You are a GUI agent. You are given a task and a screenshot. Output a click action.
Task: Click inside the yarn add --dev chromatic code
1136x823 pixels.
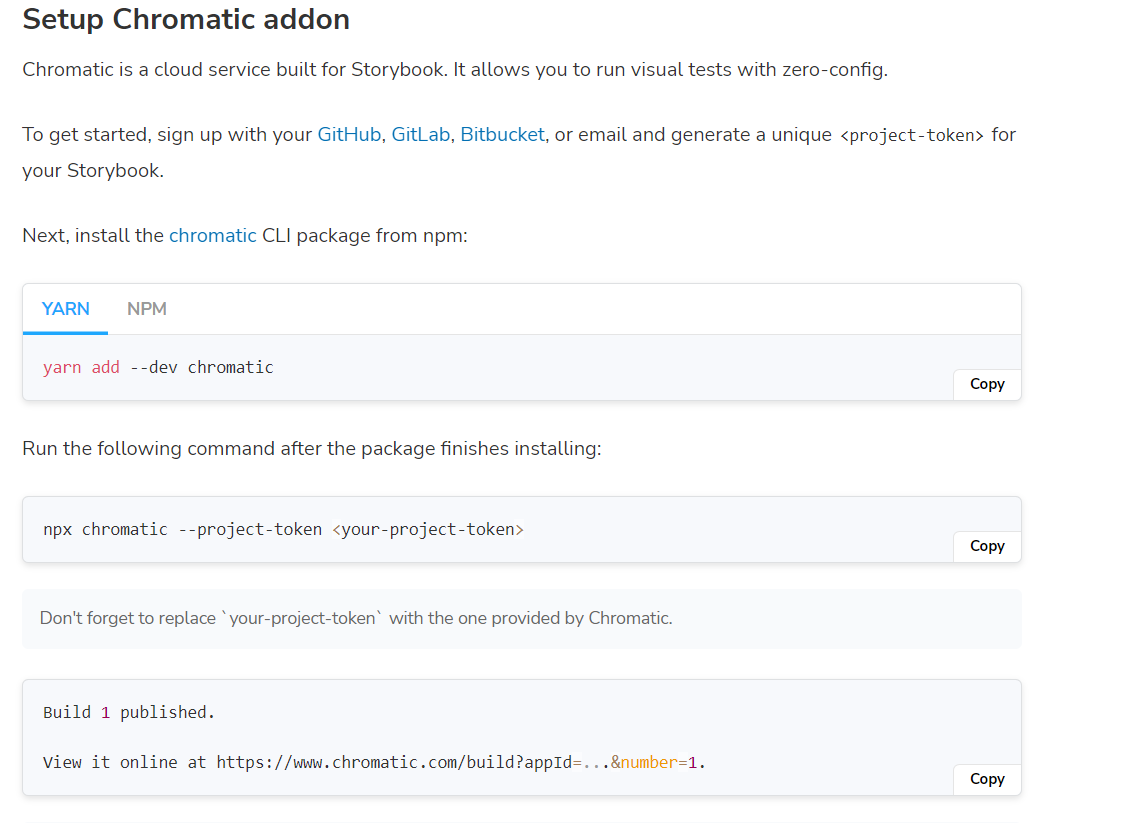tap(158, 367)
